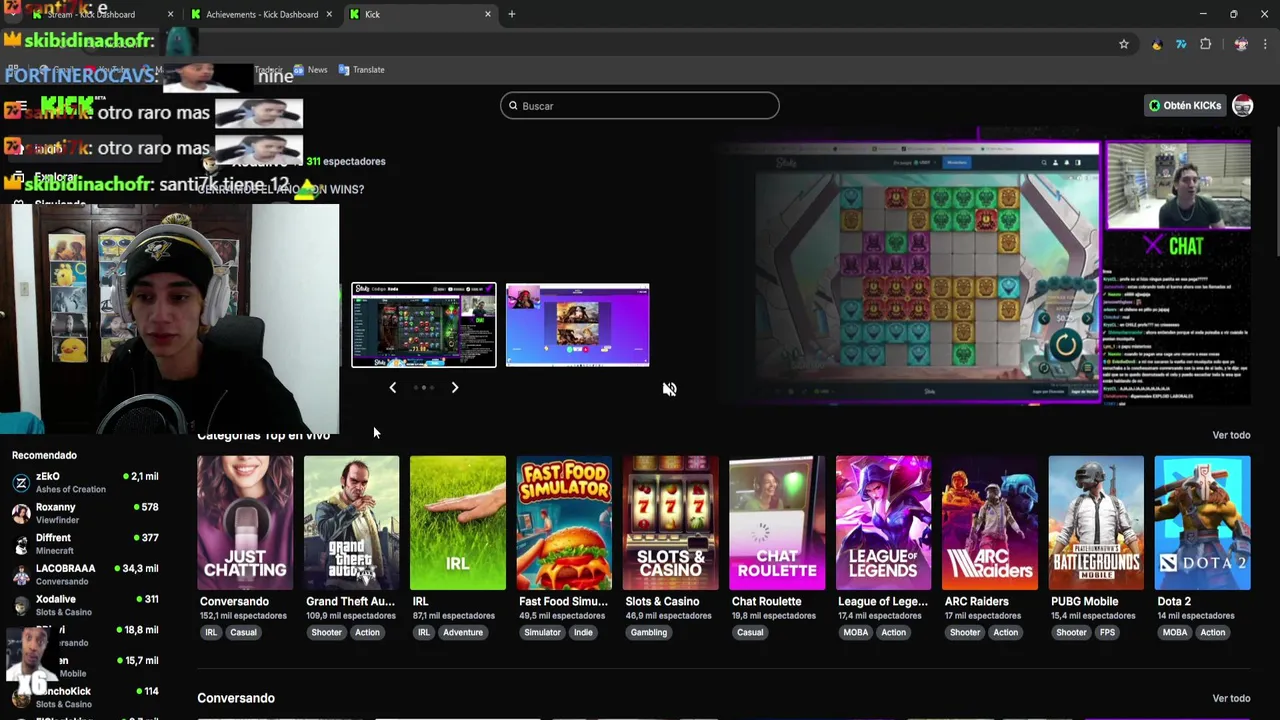
Task: Focus the Buscar search field
Action: pos(640,105)
